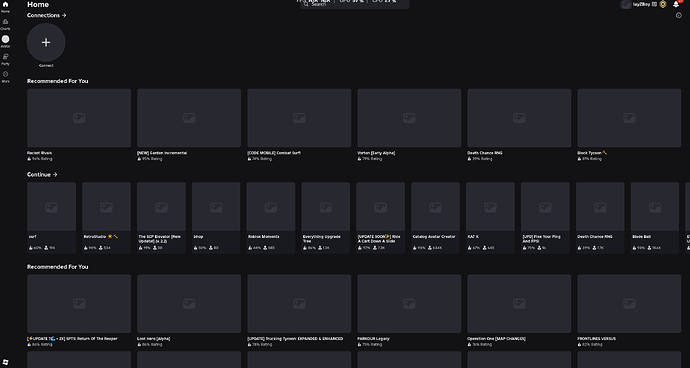Image resolution: width=690 pixels, height=368 pixels.
Task: Click the circular arrow icon below notifications
Action: coord(679,15)
